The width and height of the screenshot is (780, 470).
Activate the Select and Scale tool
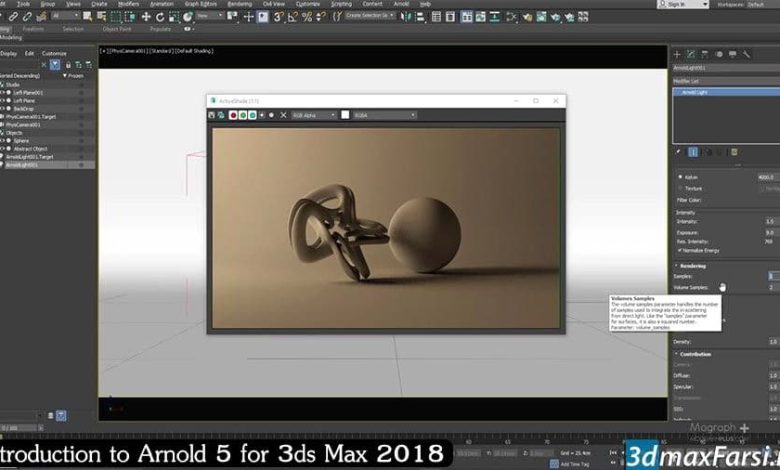coord(174,16)
